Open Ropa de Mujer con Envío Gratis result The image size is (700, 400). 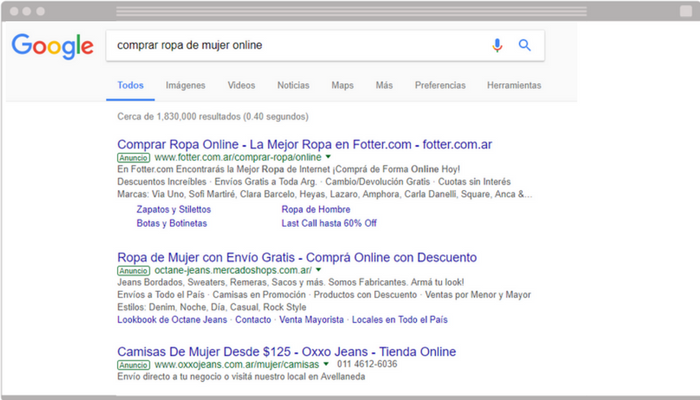(297, 258)
